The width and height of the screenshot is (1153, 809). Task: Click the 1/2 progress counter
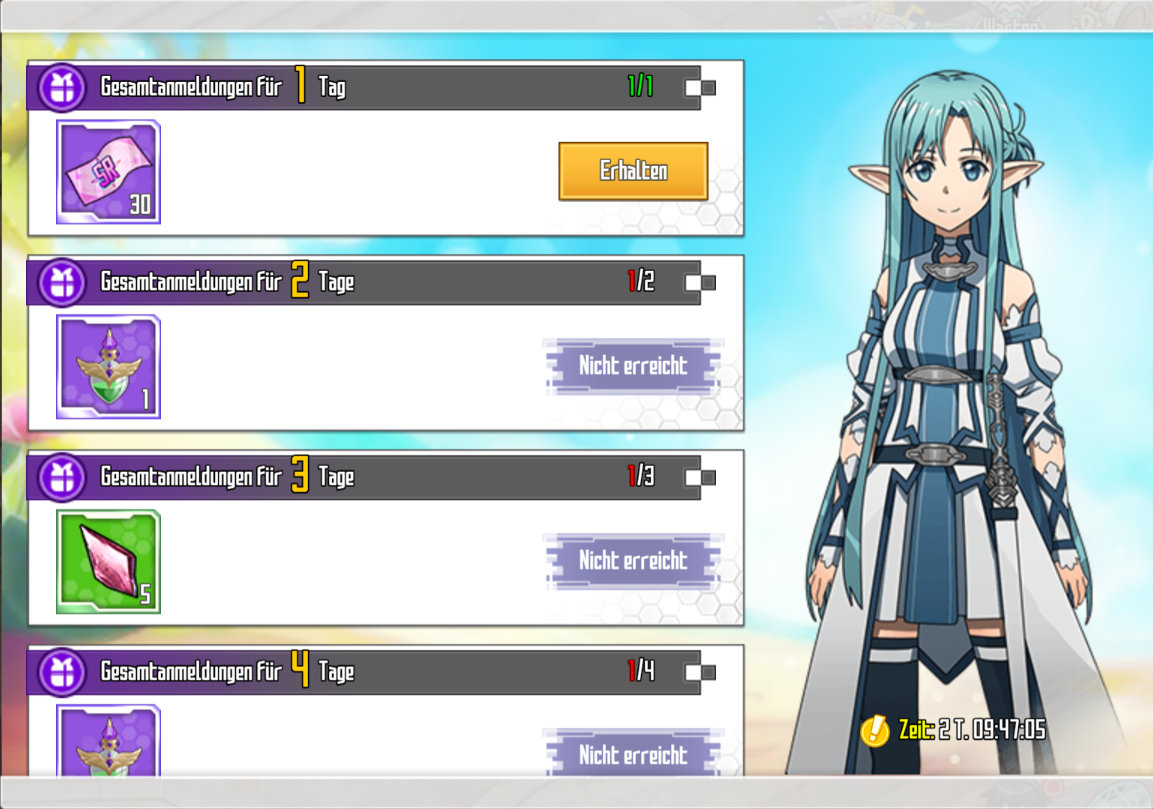click(640, 281)
